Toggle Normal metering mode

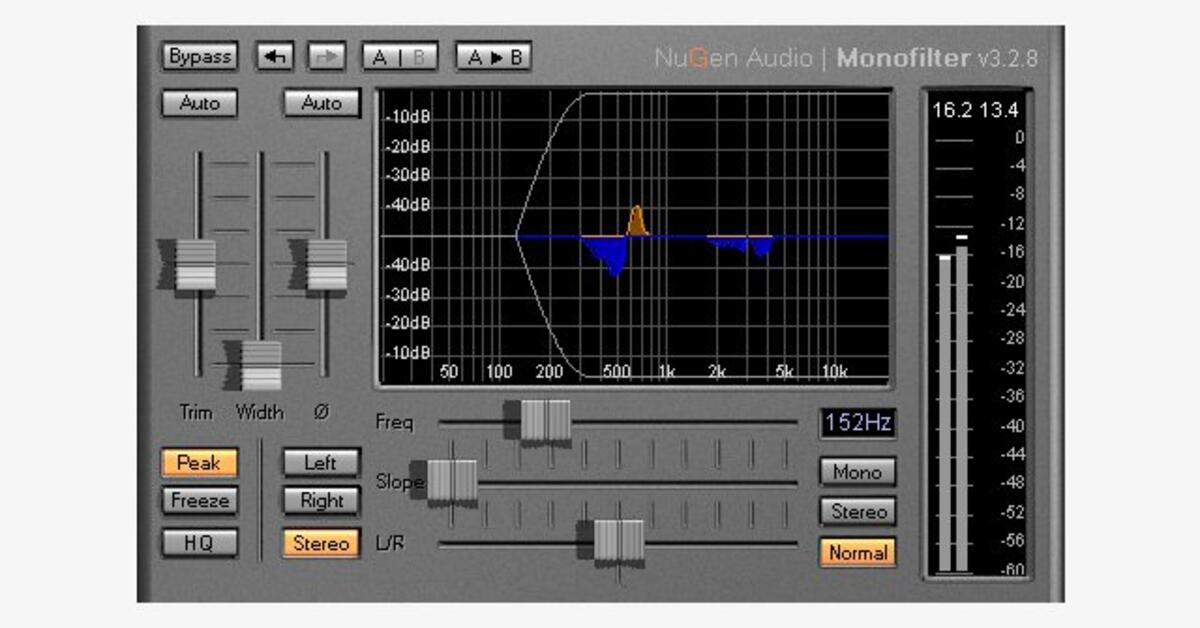pyautogui.click(x=857, y=552)
